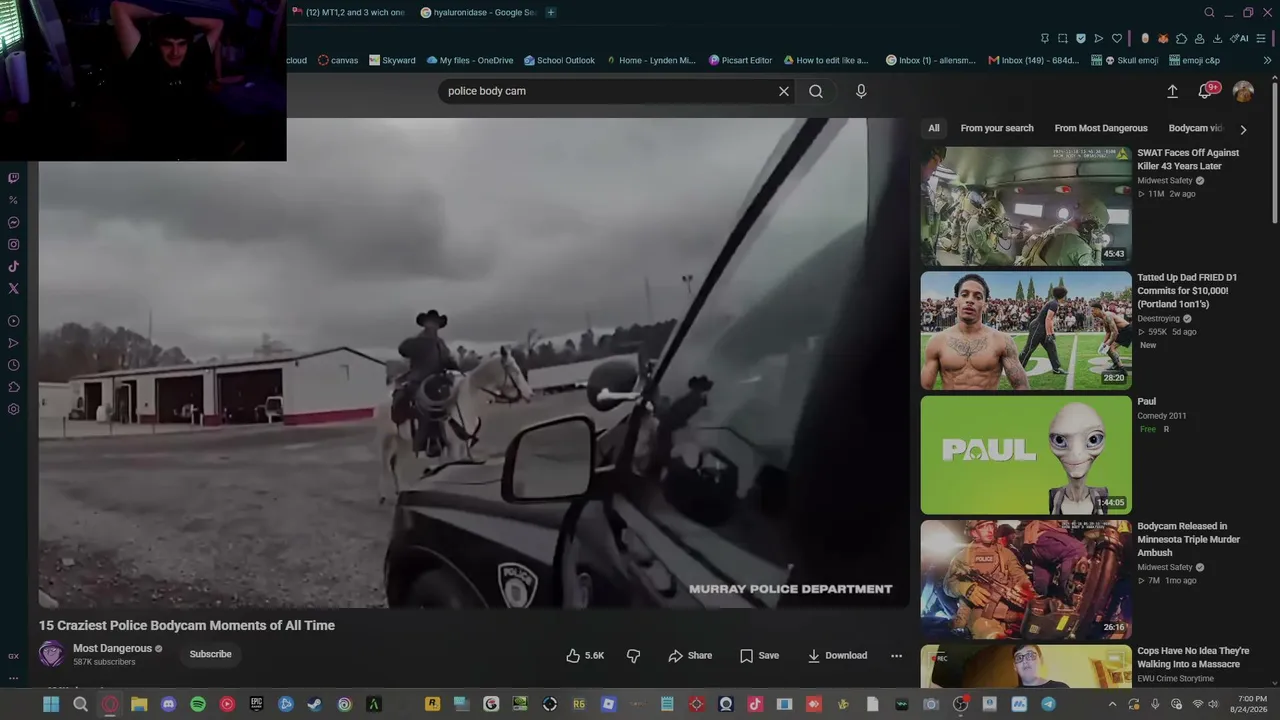Open Windows taskbar search

[80, 704]
